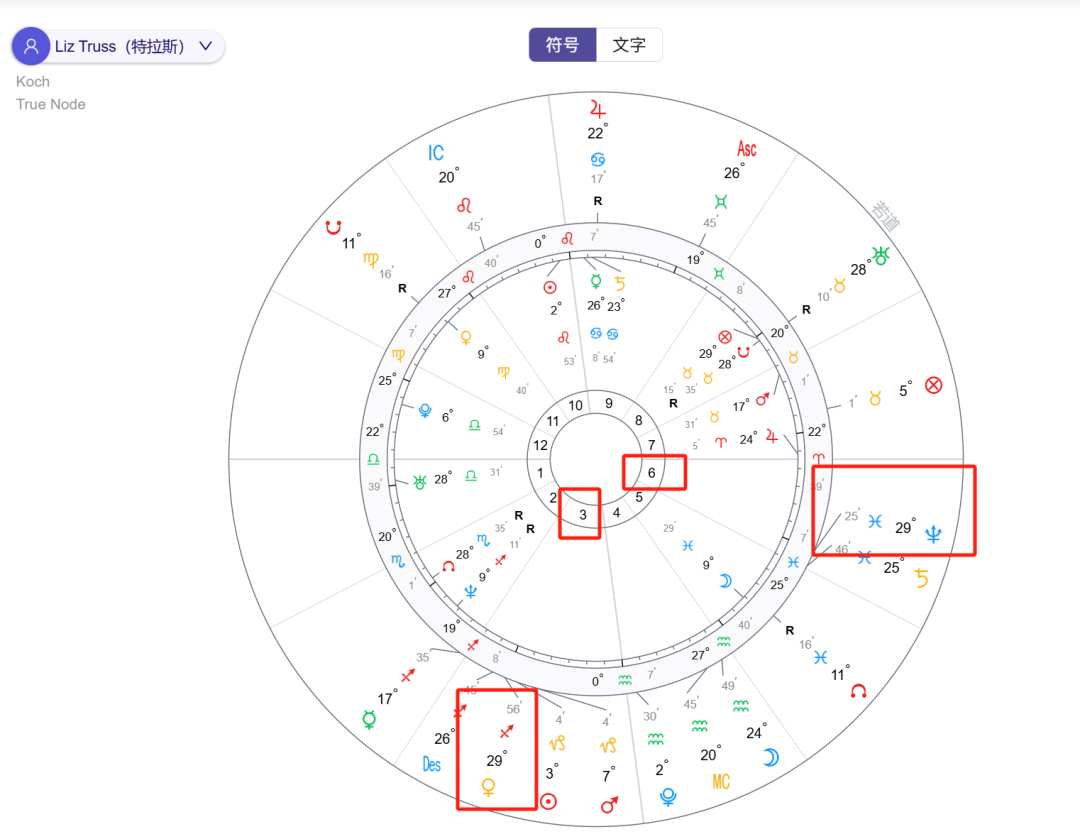This screenshot has width=1080, height=839.
Task: Click house number 8 in center ring
Action: pos(638,420)
